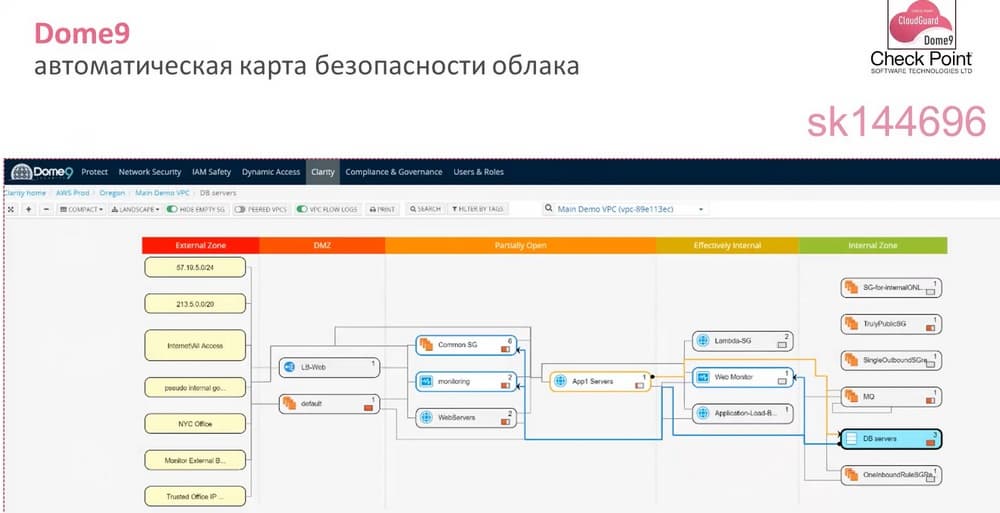The height and width of the screenshot is (513, 1000).
Task: Click the instance badge on Lambda-SG
Action: pos(782,345)
